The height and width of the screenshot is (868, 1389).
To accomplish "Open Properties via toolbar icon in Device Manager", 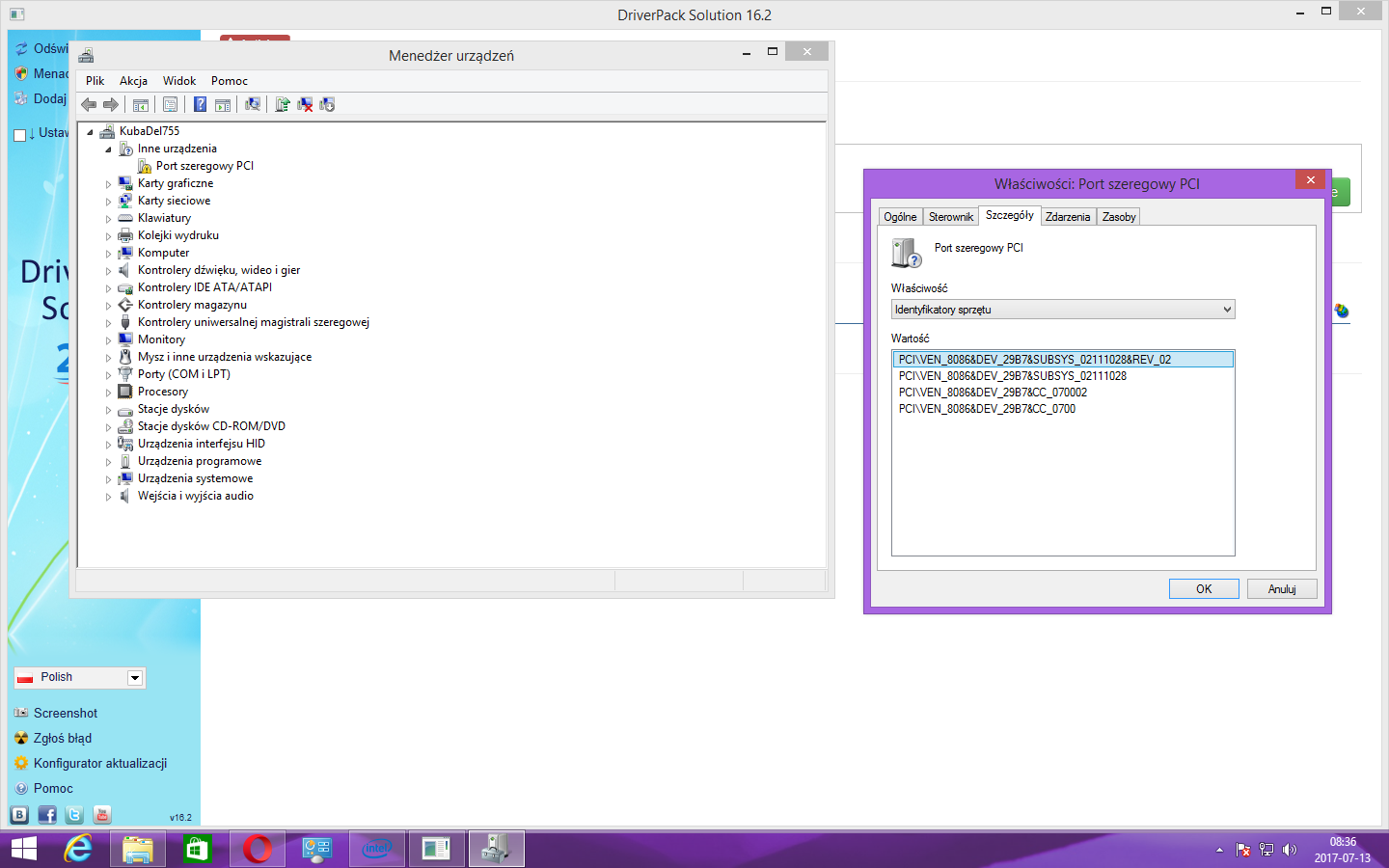I will point(170,104).
